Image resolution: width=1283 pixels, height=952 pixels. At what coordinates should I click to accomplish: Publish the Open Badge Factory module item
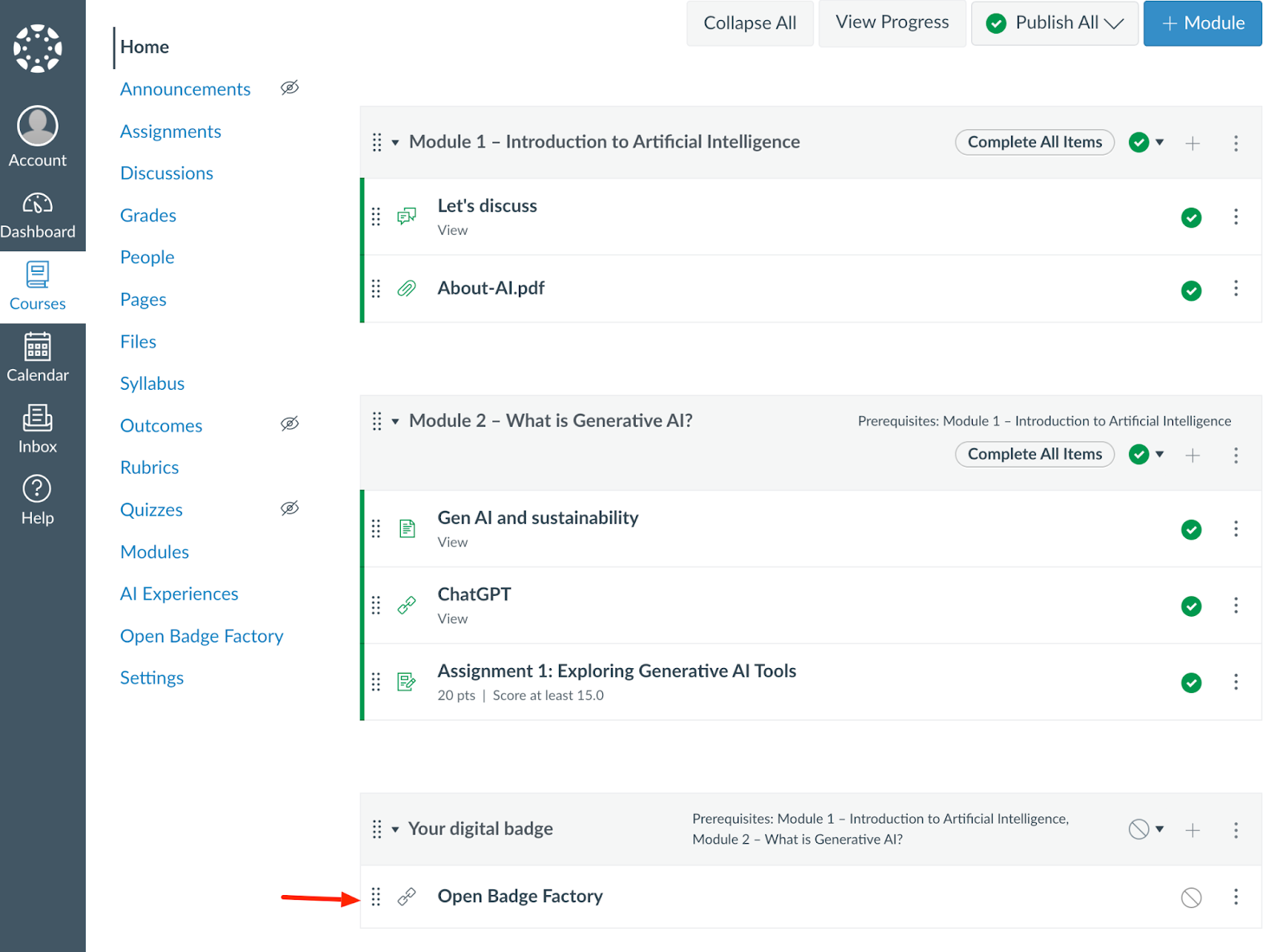pyautogui.click(x=1191, y=897)
